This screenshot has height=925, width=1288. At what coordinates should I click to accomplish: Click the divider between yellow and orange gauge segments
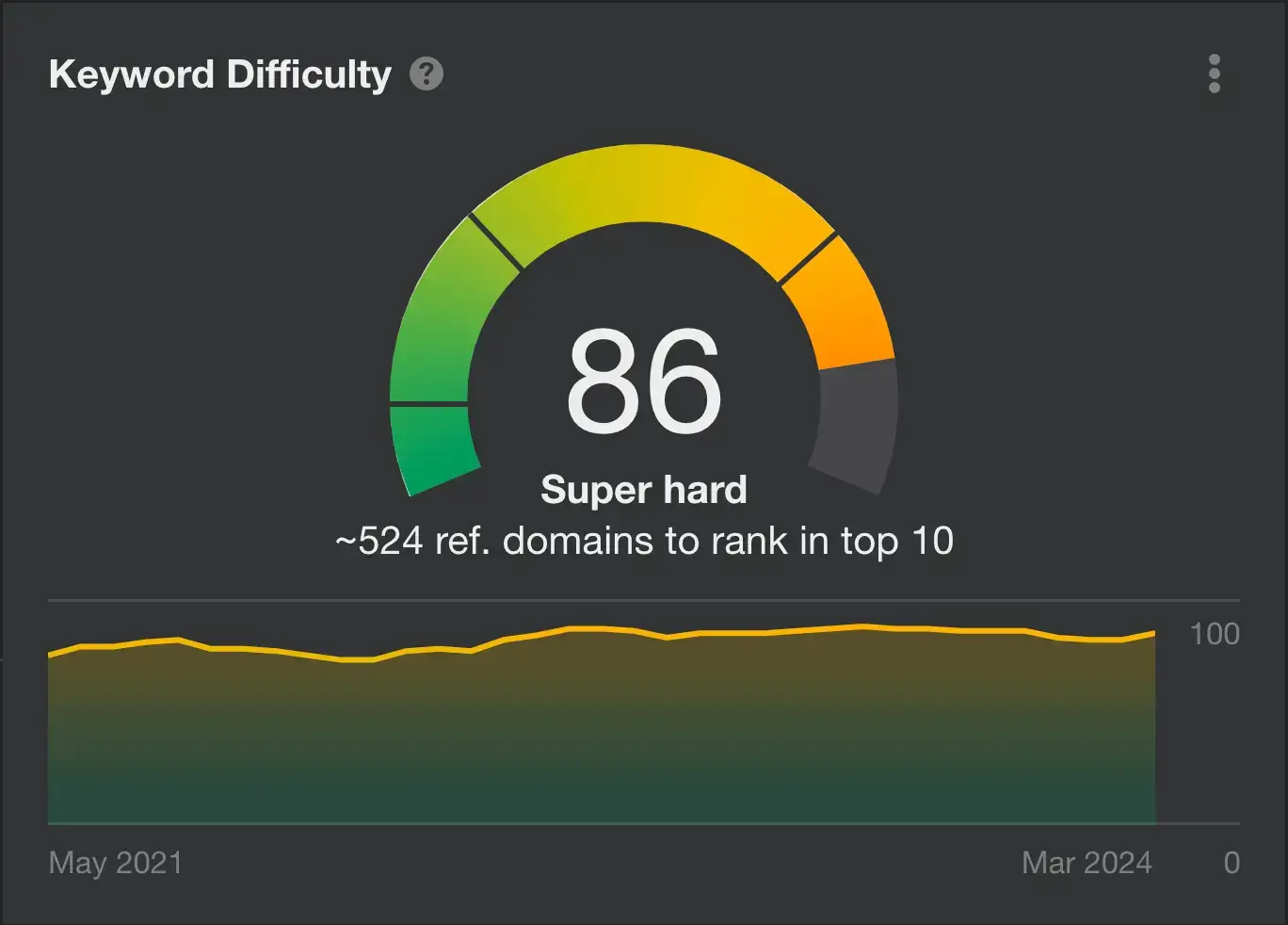(808, 258)
